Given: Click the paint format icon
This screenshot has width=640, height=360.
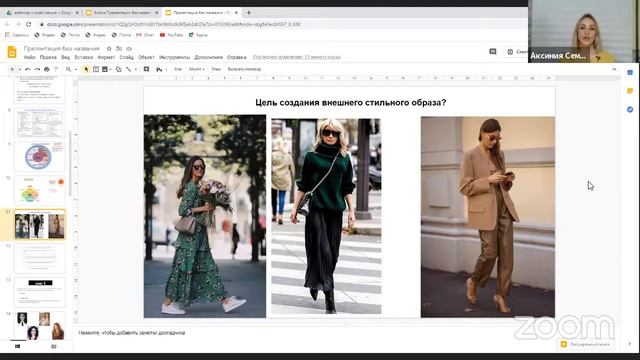Looking at the screenshot, I should click(56, 69).
